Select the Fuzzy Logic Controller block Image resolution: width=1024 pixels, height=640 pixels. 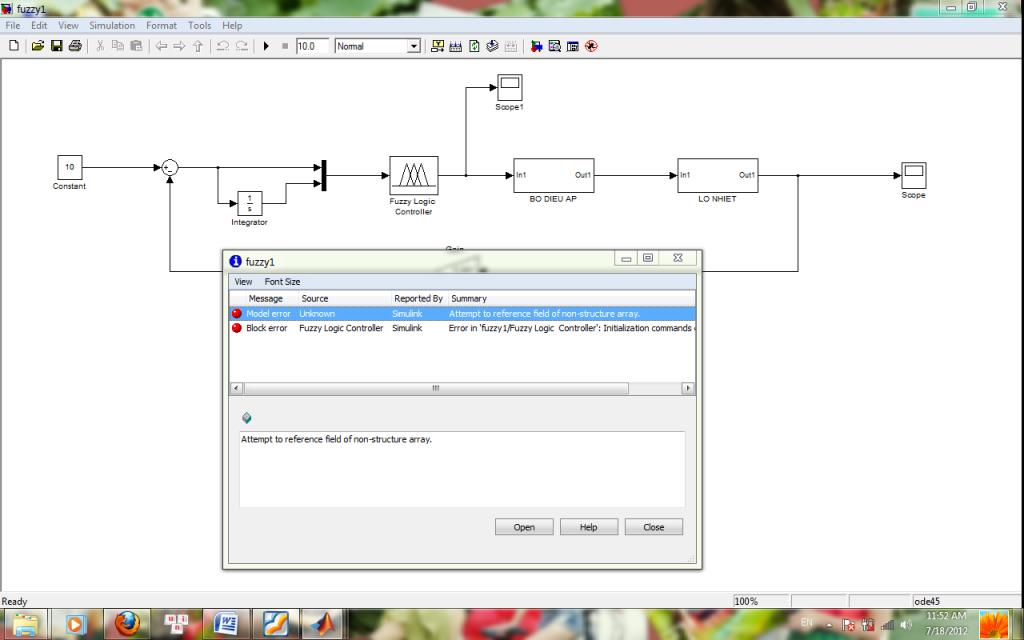coord(413,175)
